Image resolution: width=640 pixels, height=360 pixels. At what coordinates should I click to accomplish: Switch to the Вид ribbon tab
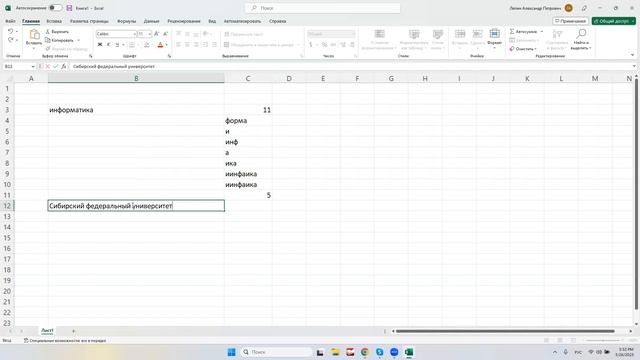[x=212, y=21]
